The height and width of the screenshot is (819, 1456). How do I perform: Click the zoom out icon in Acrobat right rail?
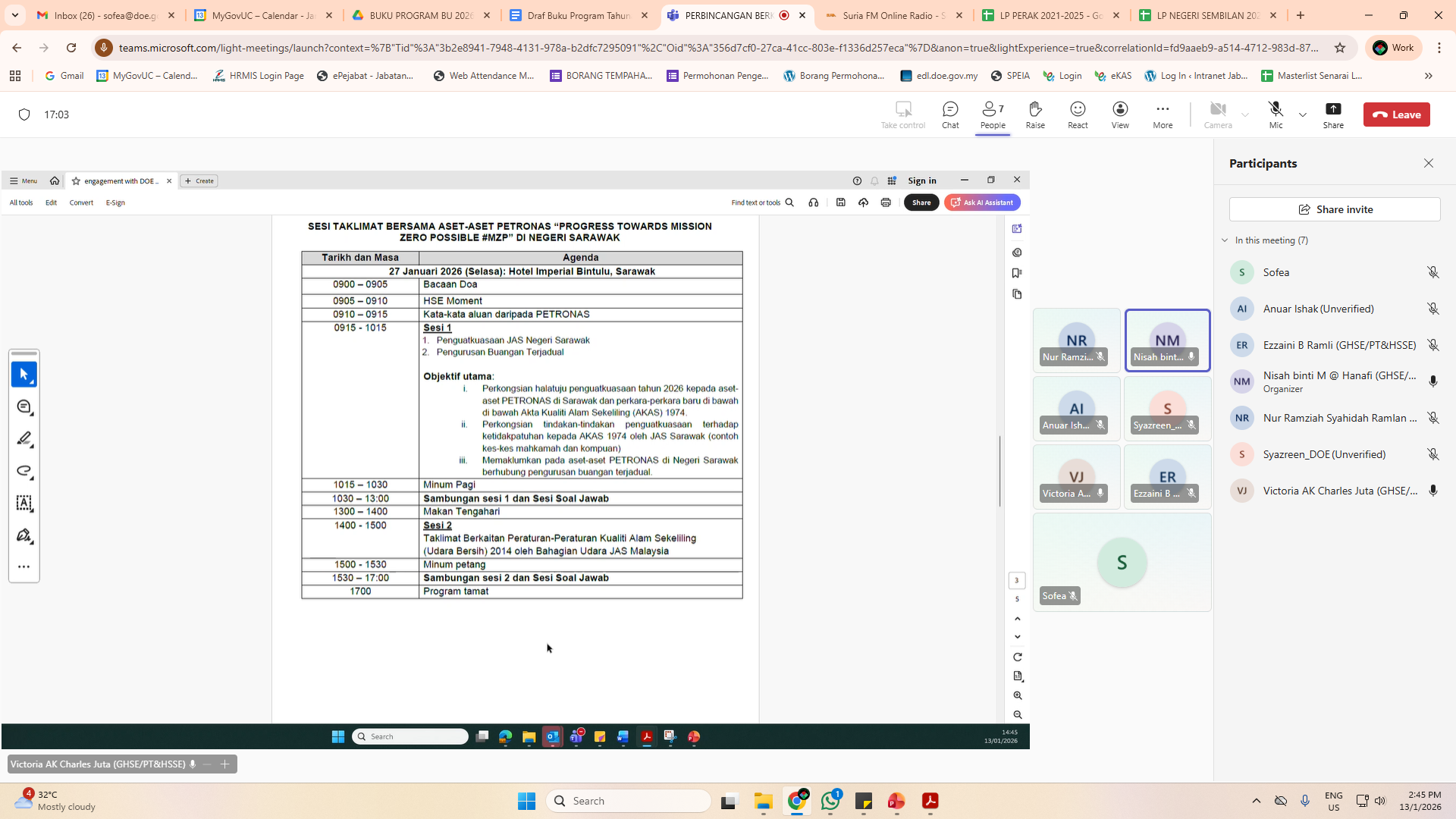[1018, 715]
